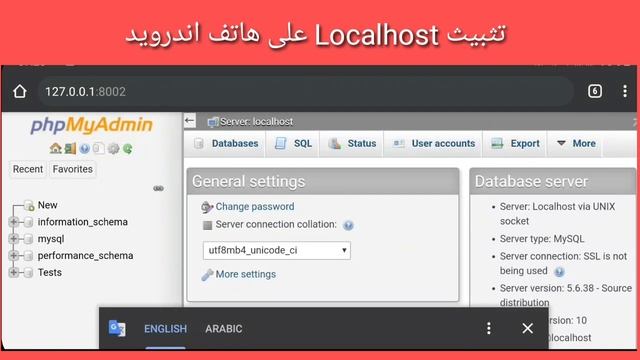640x360 pixels.
Task: Expand the Tests database node
Action: pyautogui.click(x=13, y=272)
